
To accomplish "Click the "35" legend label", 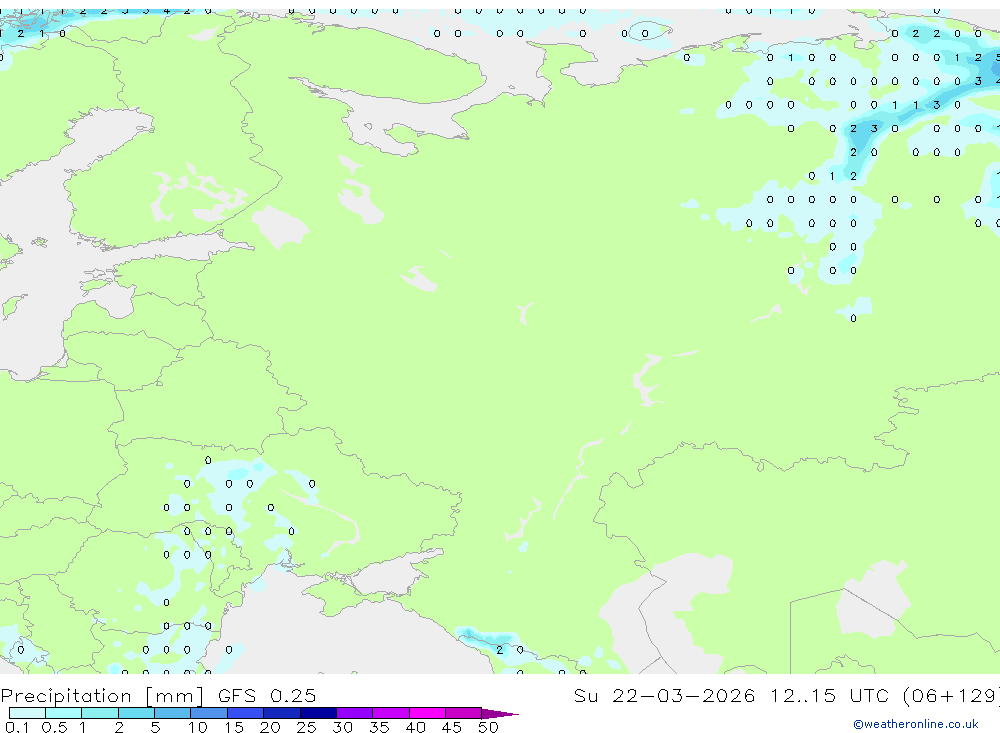I will [379, 727].
